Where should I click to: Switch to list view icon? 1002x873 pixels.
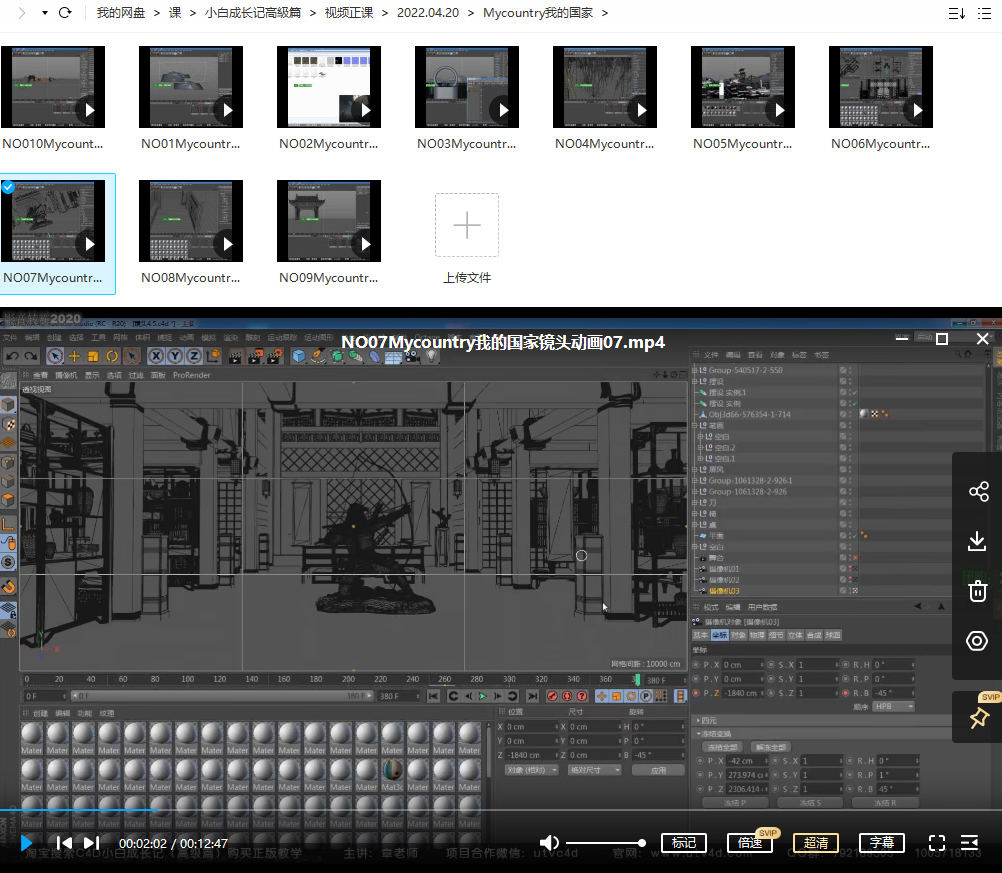pyautogui.click(x=984, y=13)
